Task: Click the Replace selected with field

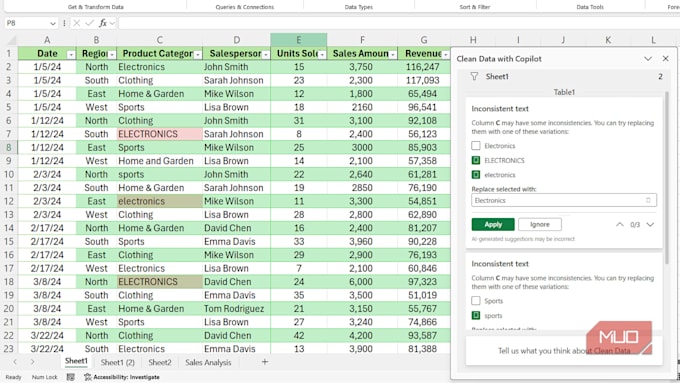Action: [564, 200]
